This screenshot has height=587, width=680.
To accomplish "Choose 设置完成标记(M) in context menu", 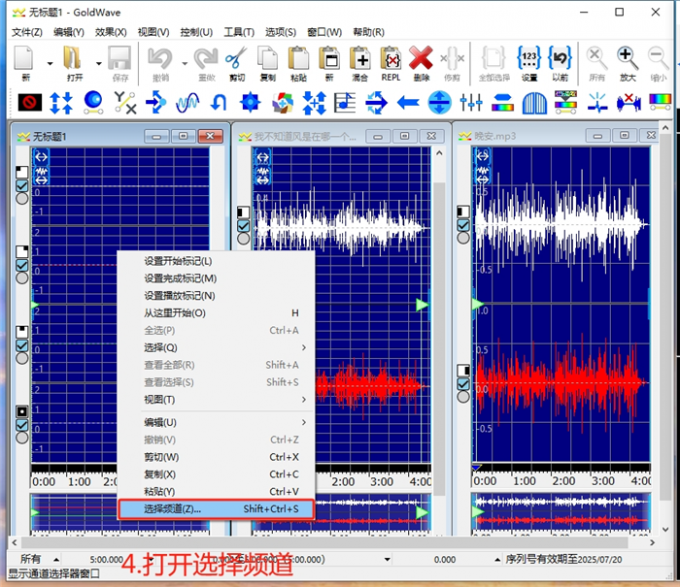I will pyautogui.click(x=216, y=278).
